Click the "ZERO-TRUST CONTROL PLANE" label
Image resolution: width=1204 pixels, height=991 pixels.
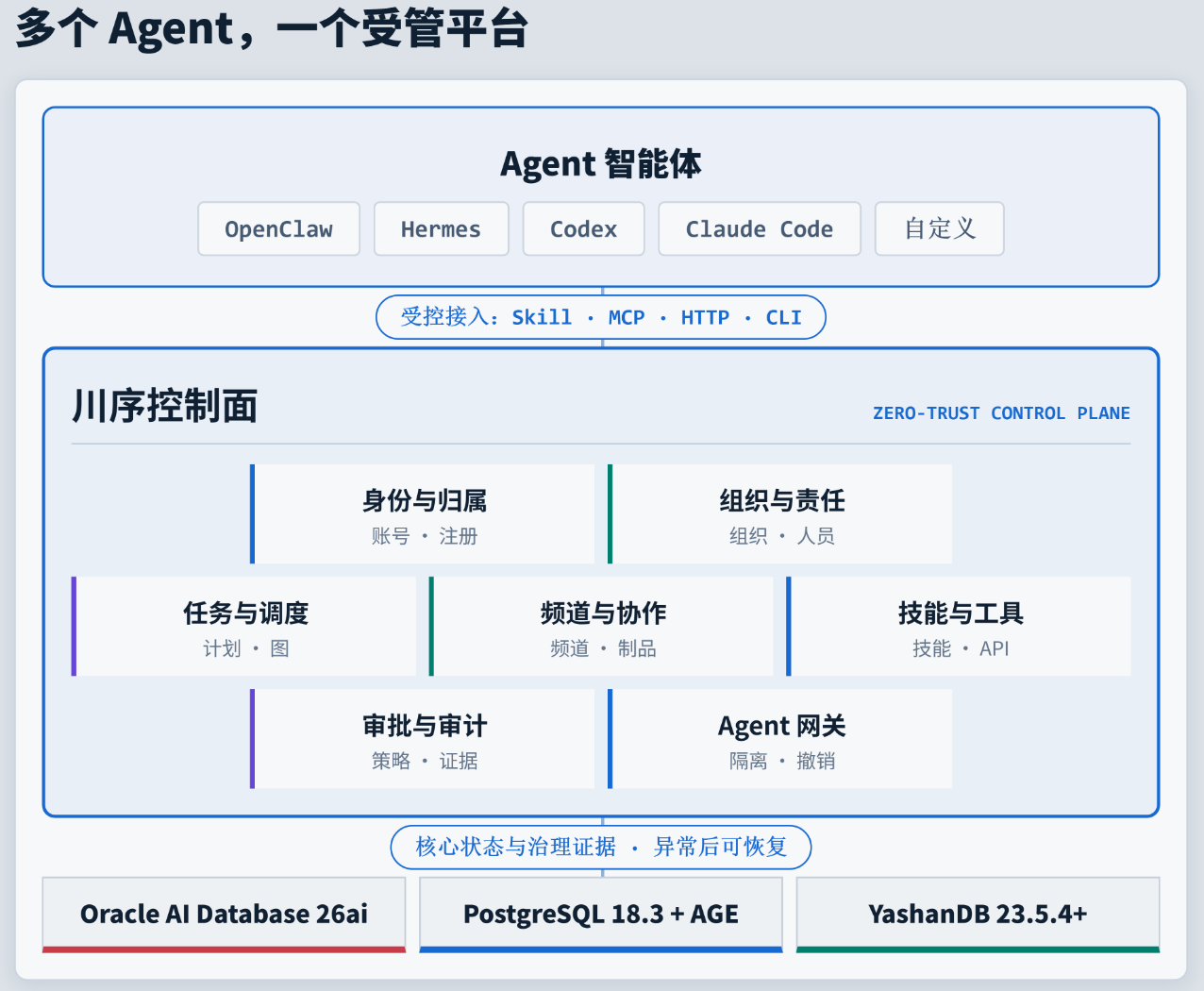coord(1001,412)
